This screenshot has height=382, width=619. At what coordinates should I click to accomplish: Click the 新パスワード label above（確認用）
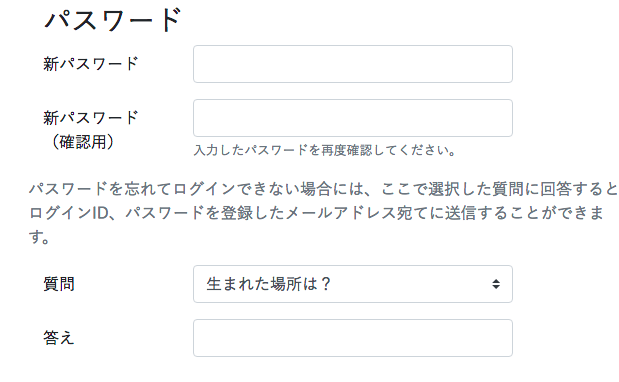(x=90, y=118)
